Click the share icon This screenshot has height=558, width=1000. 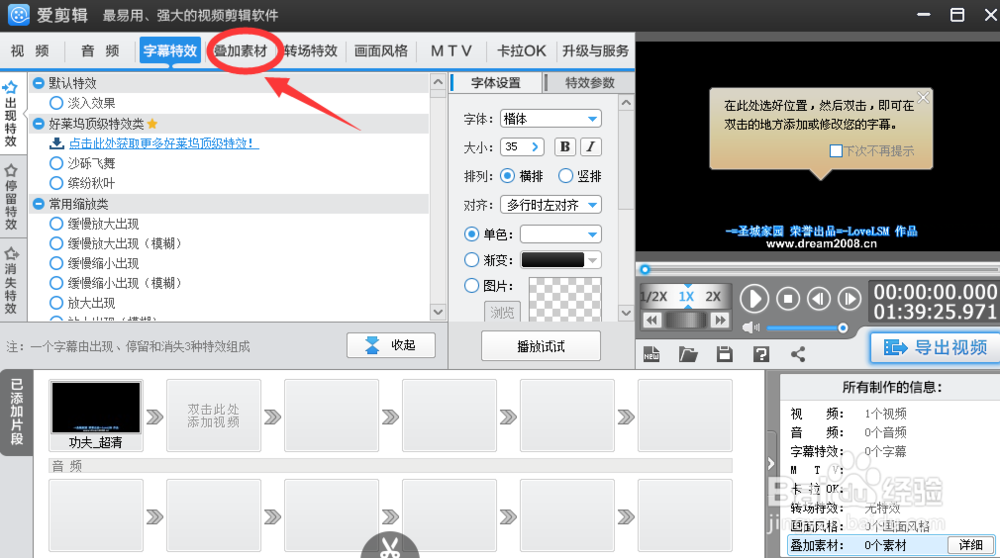798,354
